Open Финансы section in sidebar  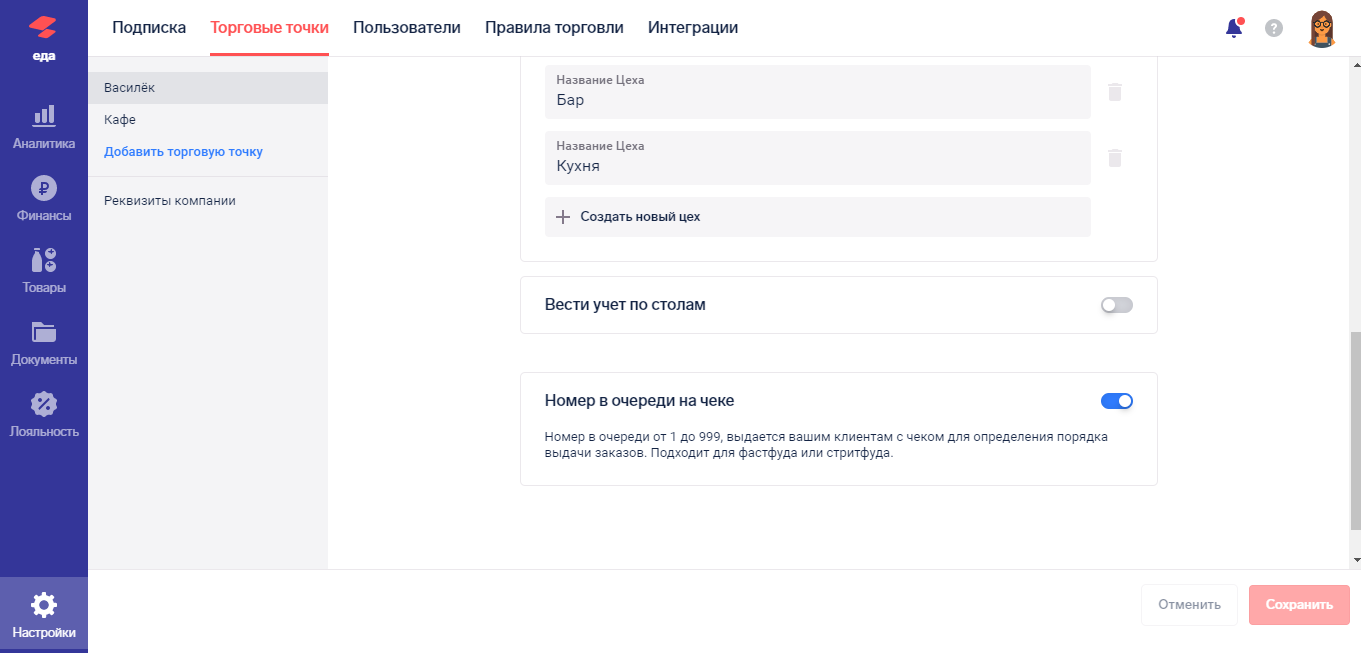(x=44, y=199)
